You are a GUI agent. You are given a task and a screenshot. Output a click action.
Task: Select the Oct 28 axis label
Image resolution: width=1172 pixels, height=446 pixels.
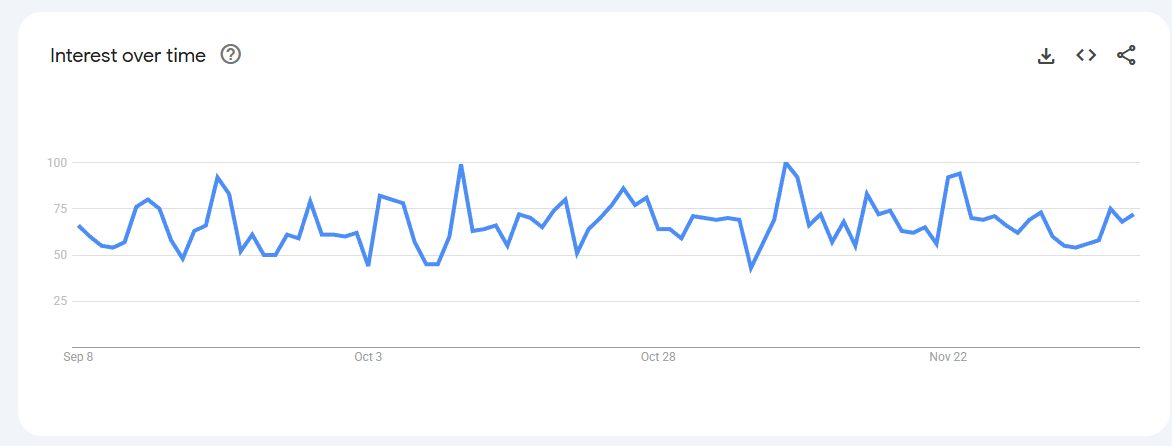[x=657, y=357]
